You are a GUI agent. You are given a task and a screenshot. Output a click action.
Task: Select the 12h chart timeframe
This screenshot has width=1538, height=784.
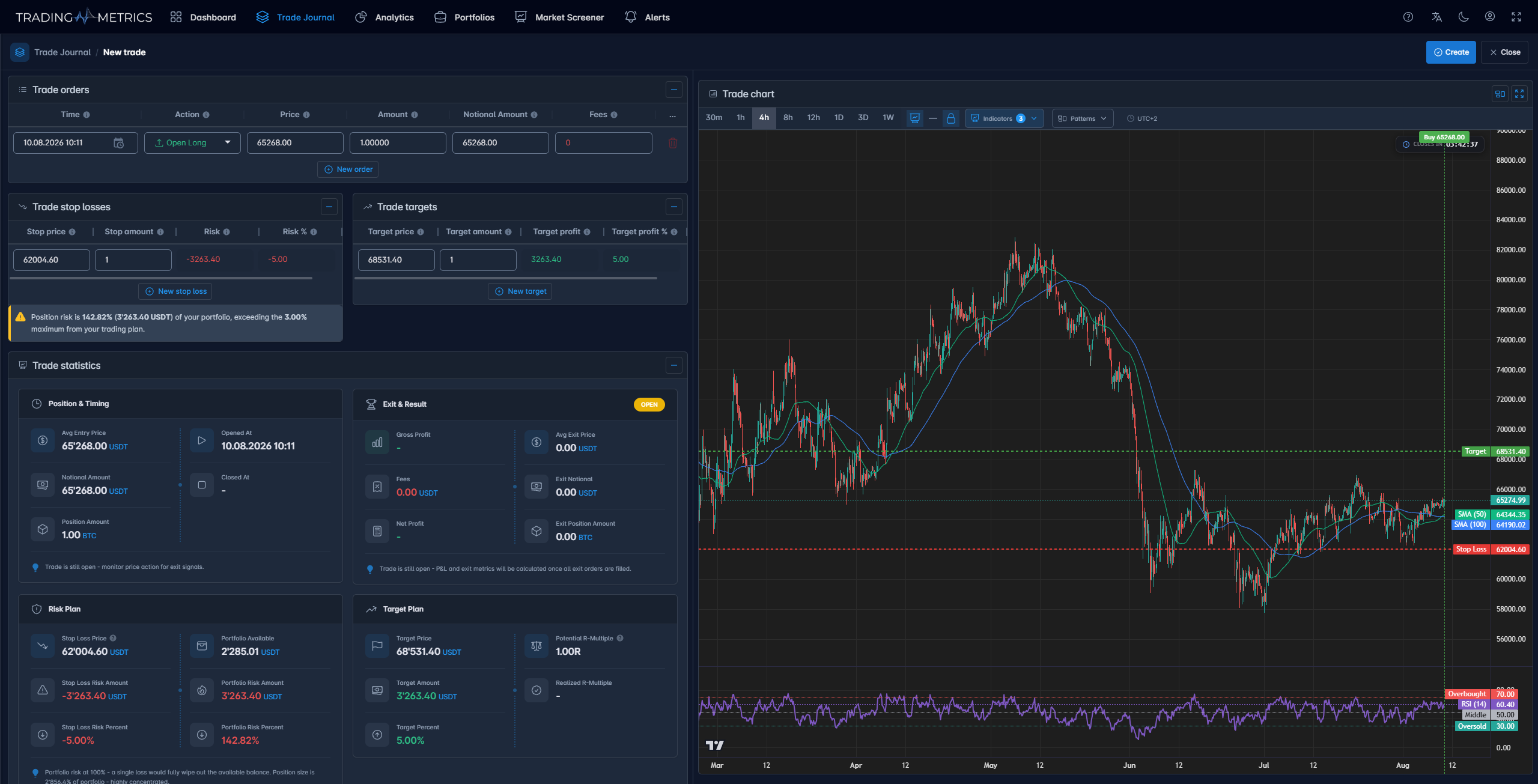pos(813,118)
